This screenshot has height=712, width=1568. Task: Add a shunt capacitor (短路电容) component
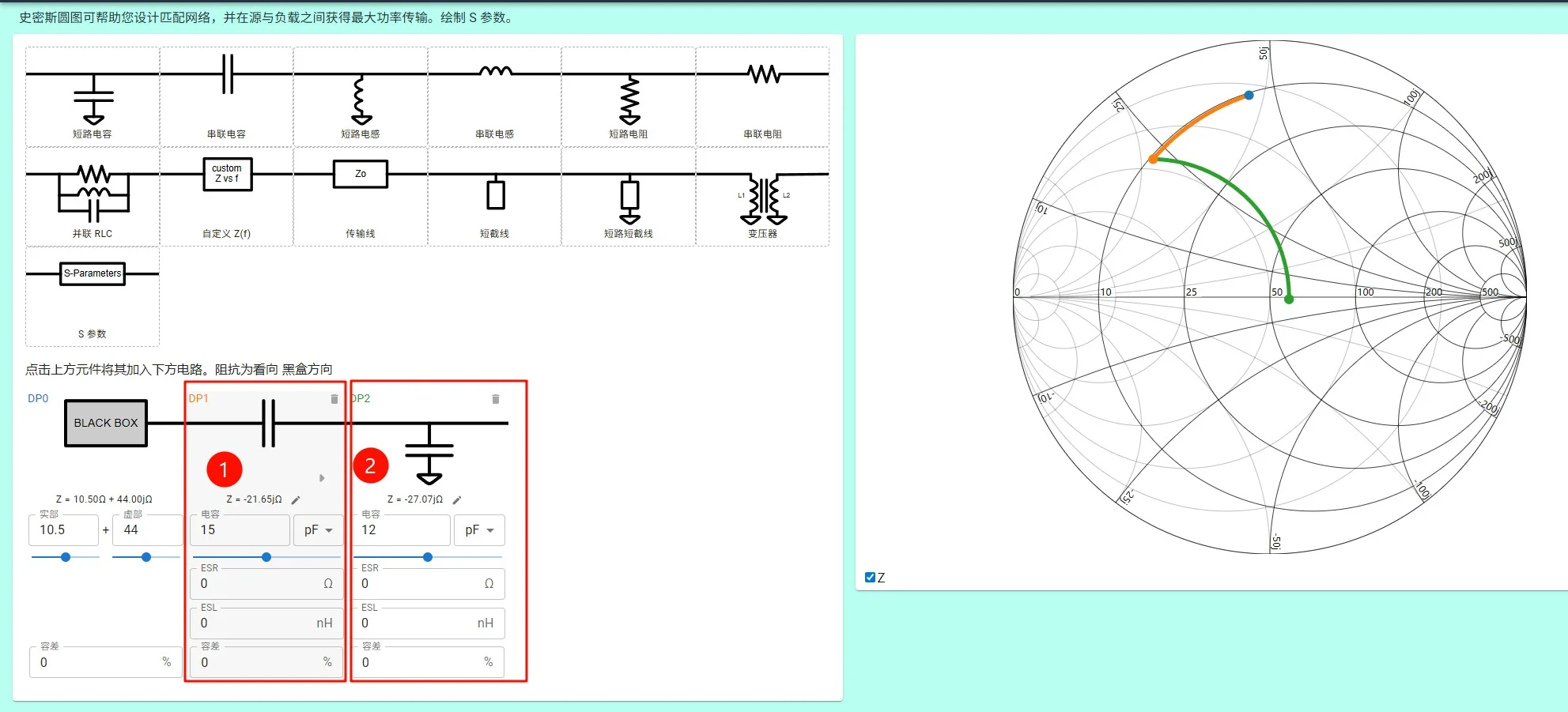[x=93, y=96]
